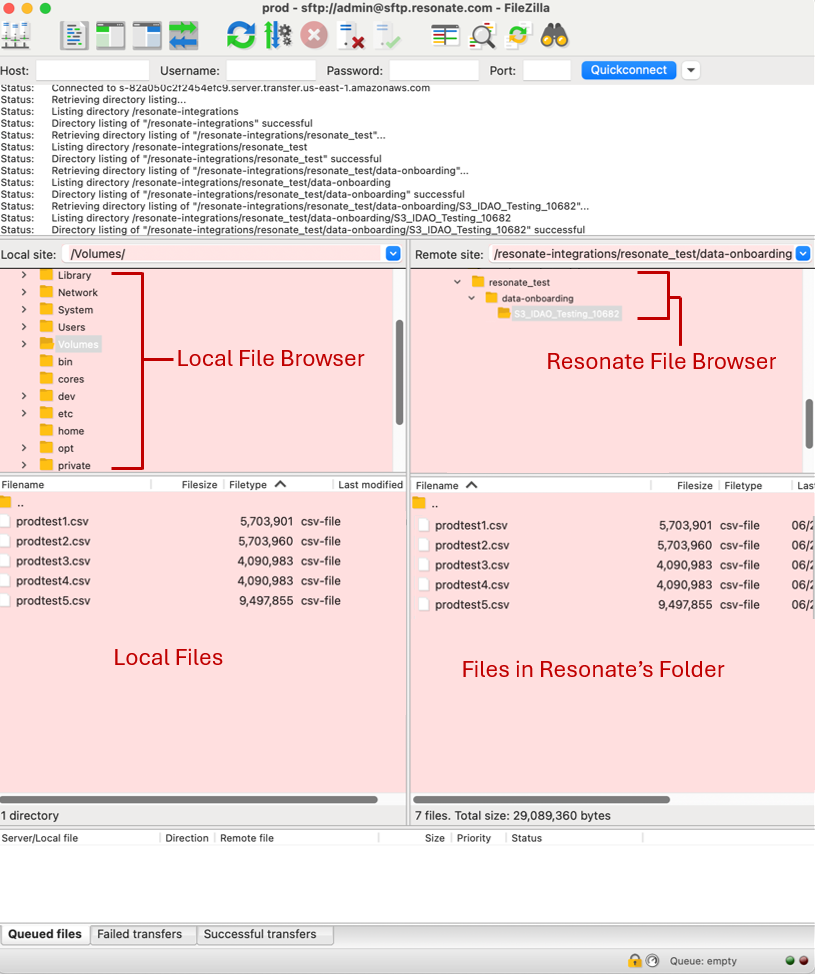This screenshot has width=815, height=974.
Task: Sort local files by Filename header
Action: pos(75,485)
